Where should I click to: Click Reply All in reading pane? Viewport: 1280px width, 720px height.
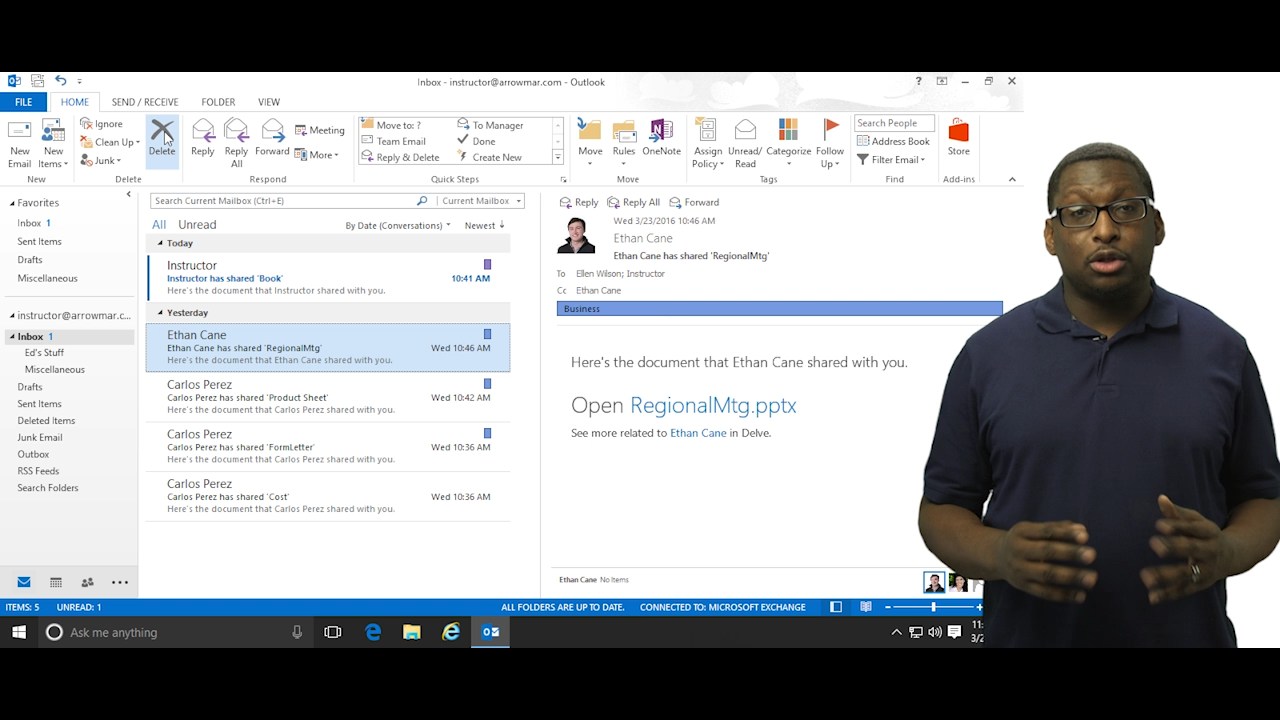[634, 202]
